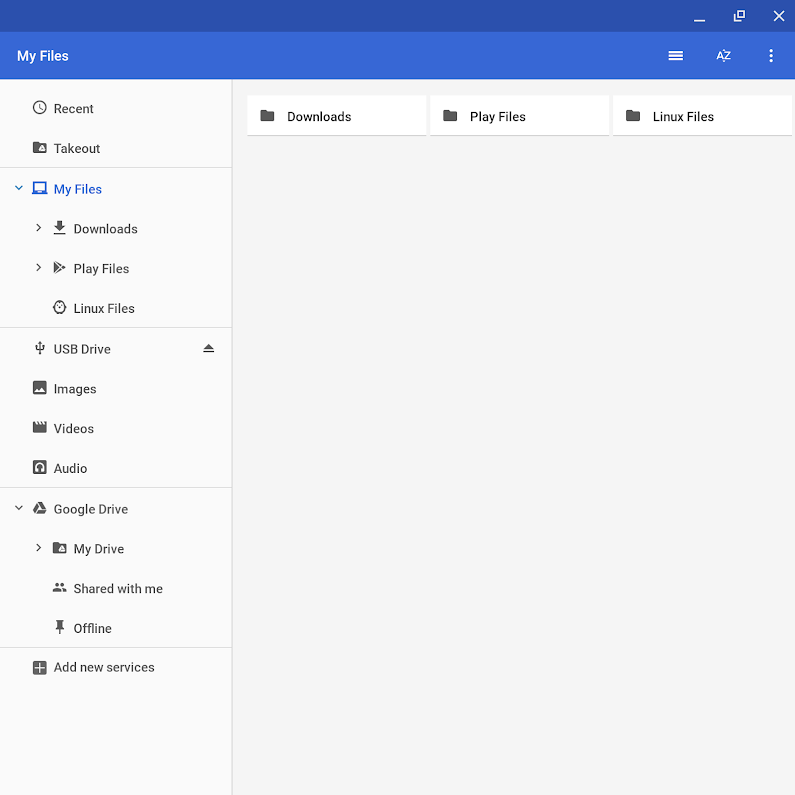
Task: Open the Downloads folder tile
Action: click(x=336, y=116)
